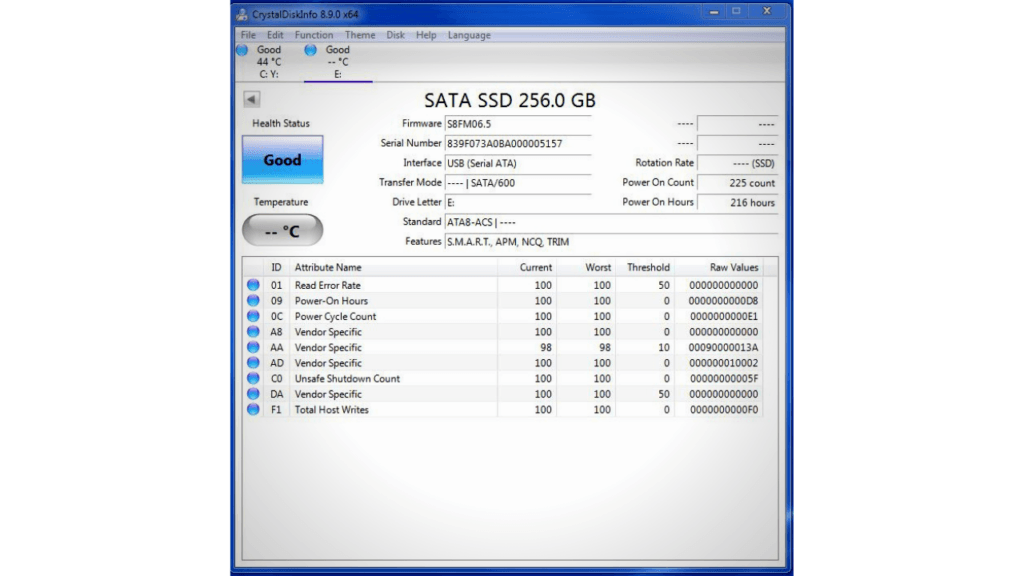Open the File menu
The width and height of the screenshot is (1024, 576).
248,35
